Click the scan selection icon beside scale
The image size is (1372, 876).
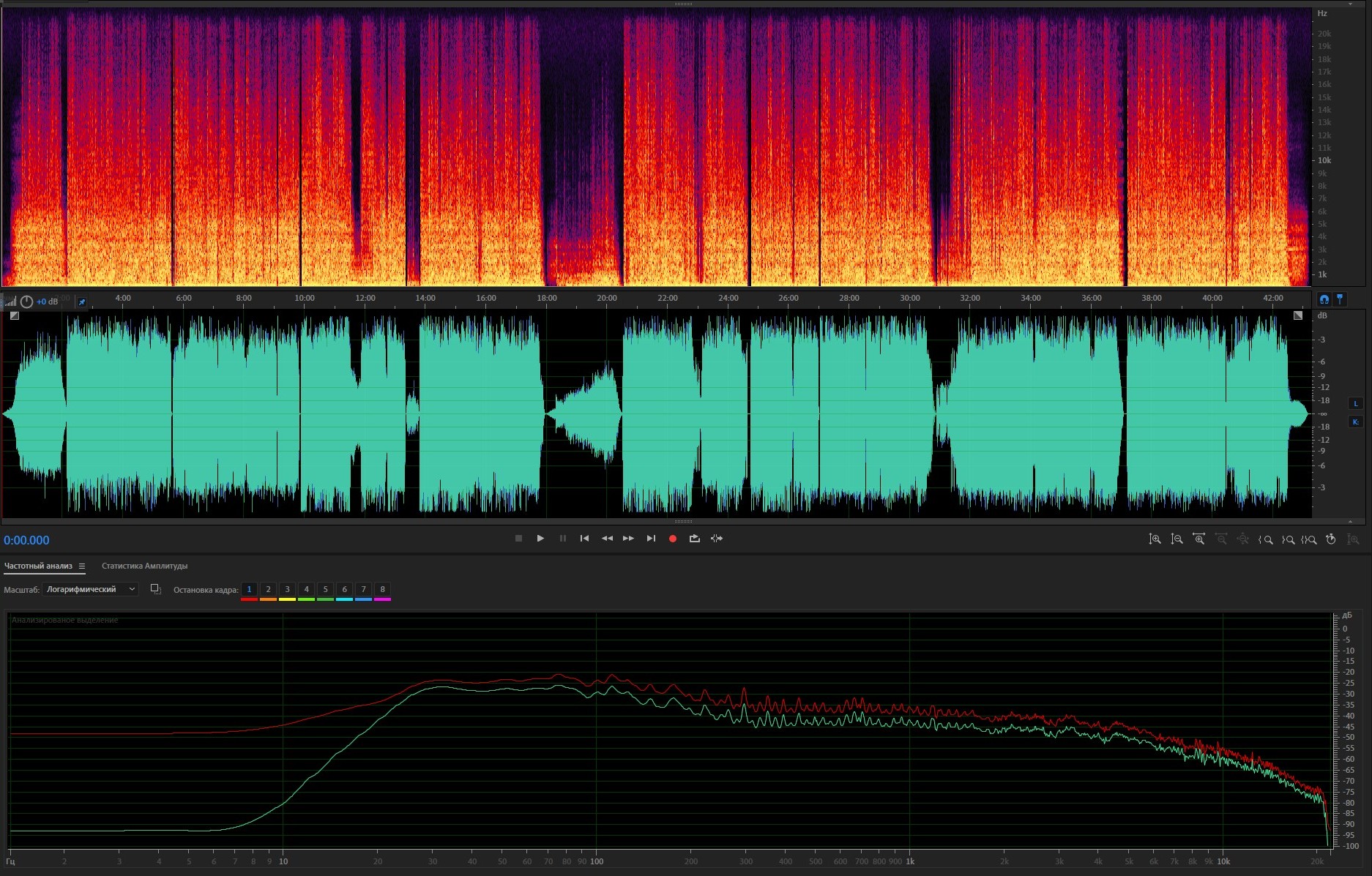155,589
